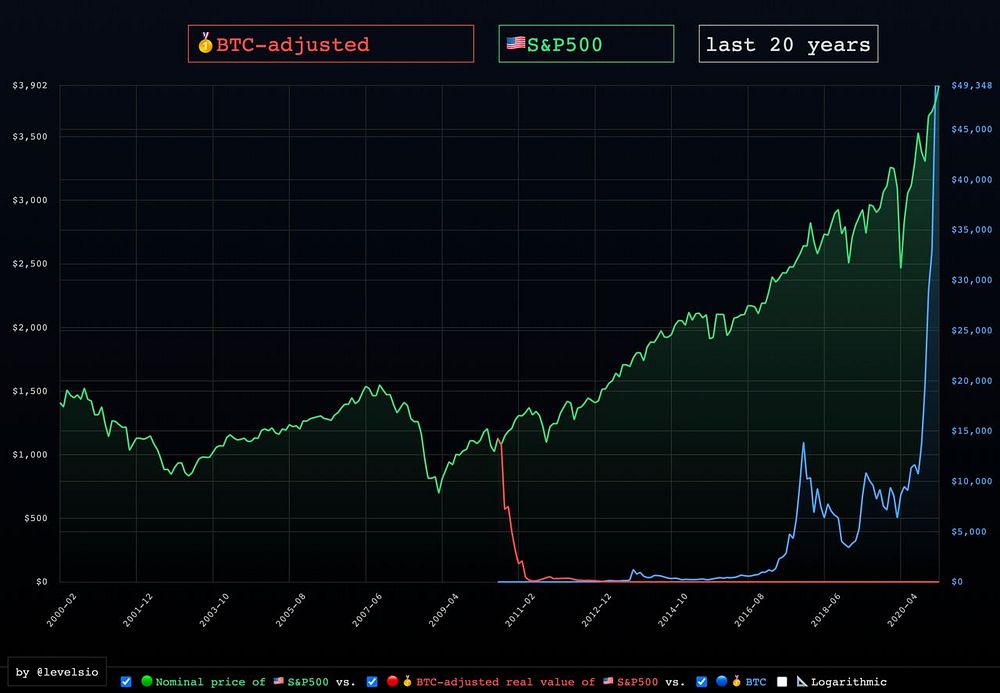Open the last 20 years range selector
This screenshot has height=693, width=1000.
[788, 44]
